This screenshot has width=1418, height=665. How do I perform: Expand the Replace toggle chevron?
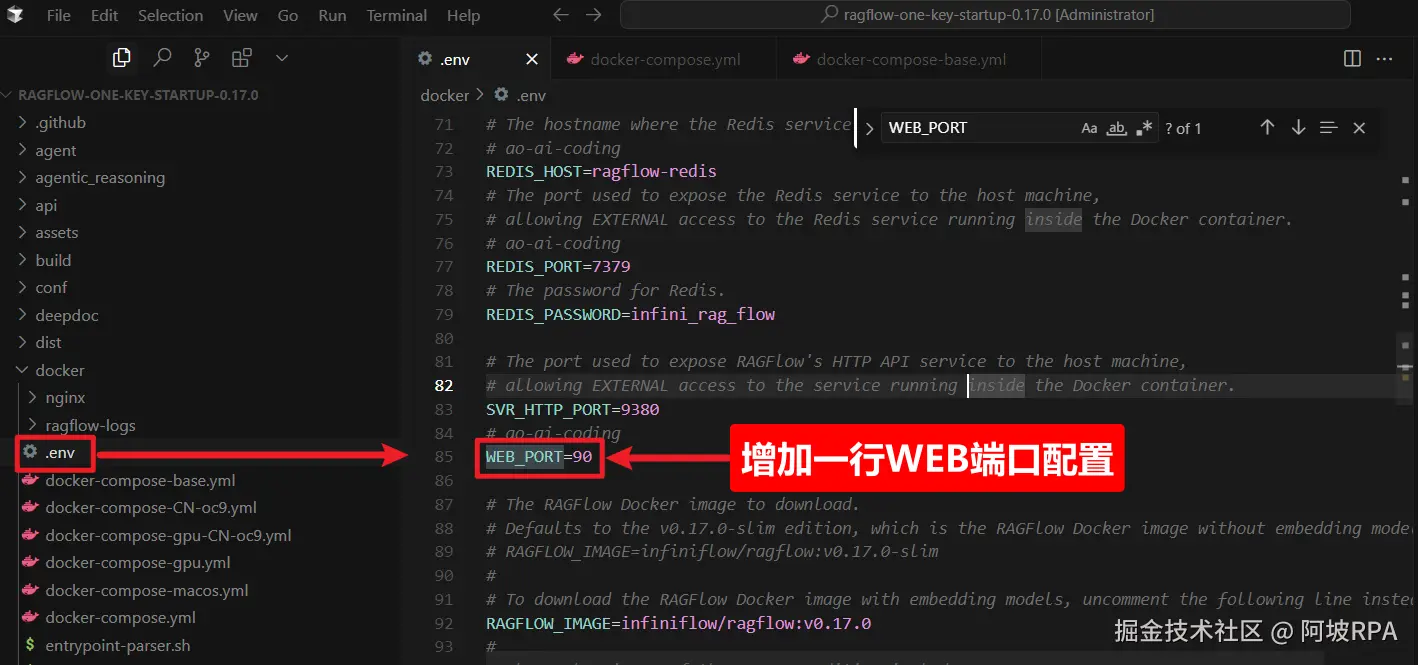pyautogui.click(x=869, y=128)
